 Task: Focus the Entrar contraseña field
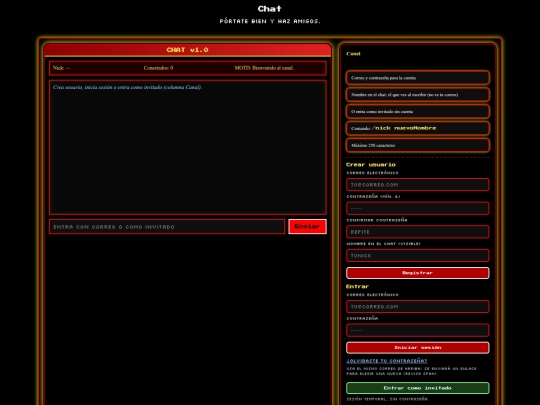click(417, 330)
